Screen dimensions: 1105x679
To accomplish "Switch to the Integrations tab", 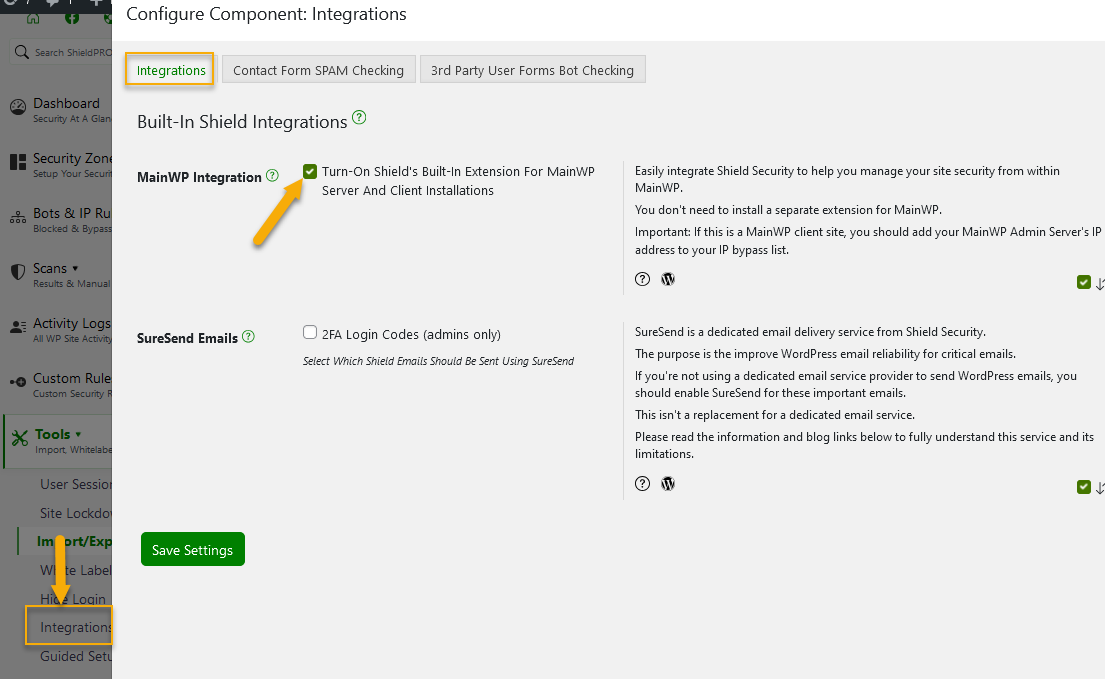I will coord(171,70).
